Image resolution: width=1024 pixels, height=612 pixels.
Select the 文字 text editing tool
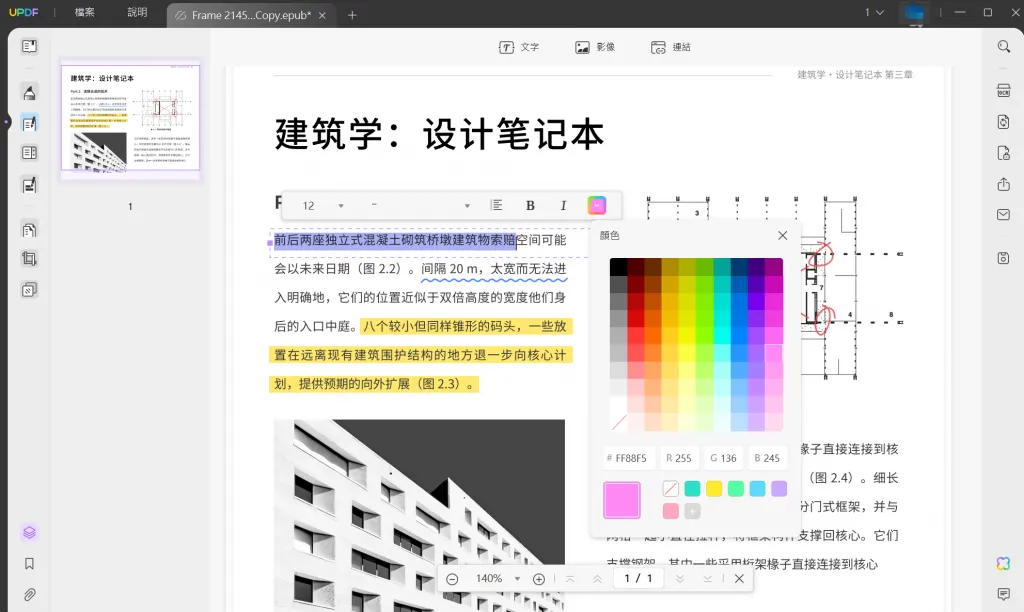[x=519, y=47]
